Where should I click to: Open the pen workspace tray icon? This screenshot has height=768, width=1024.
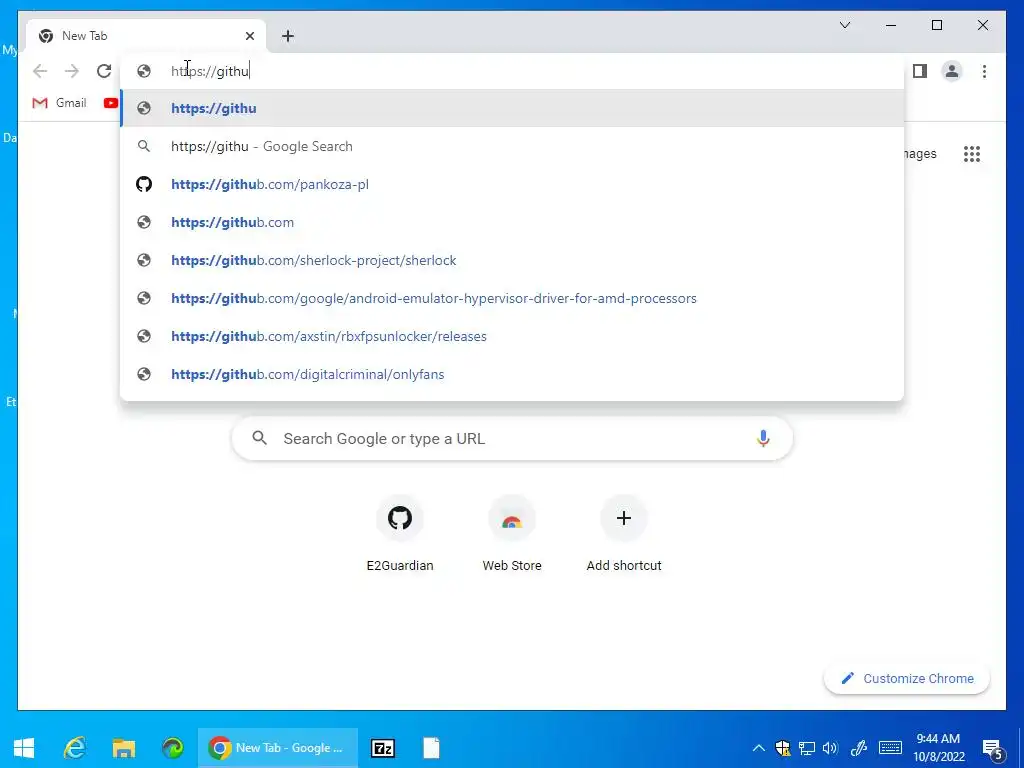coord(859,748)
